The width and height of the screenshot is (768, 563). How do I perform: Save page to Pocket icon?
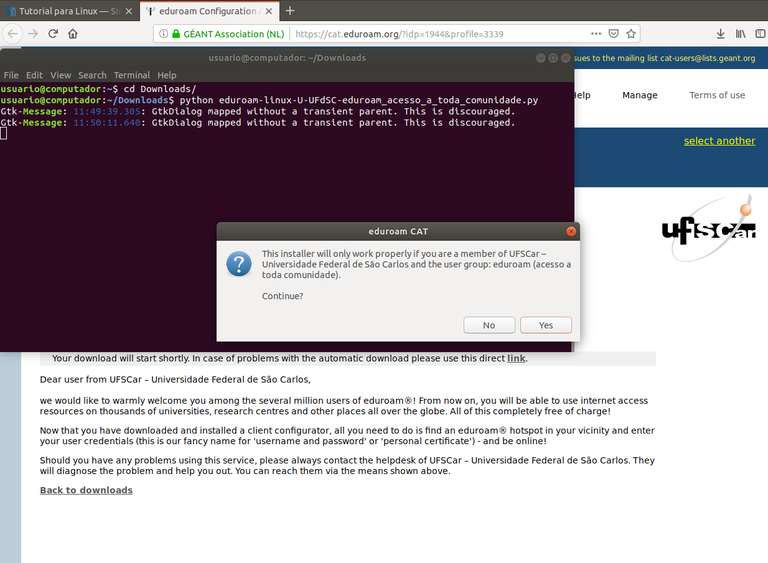click(613, 34)
